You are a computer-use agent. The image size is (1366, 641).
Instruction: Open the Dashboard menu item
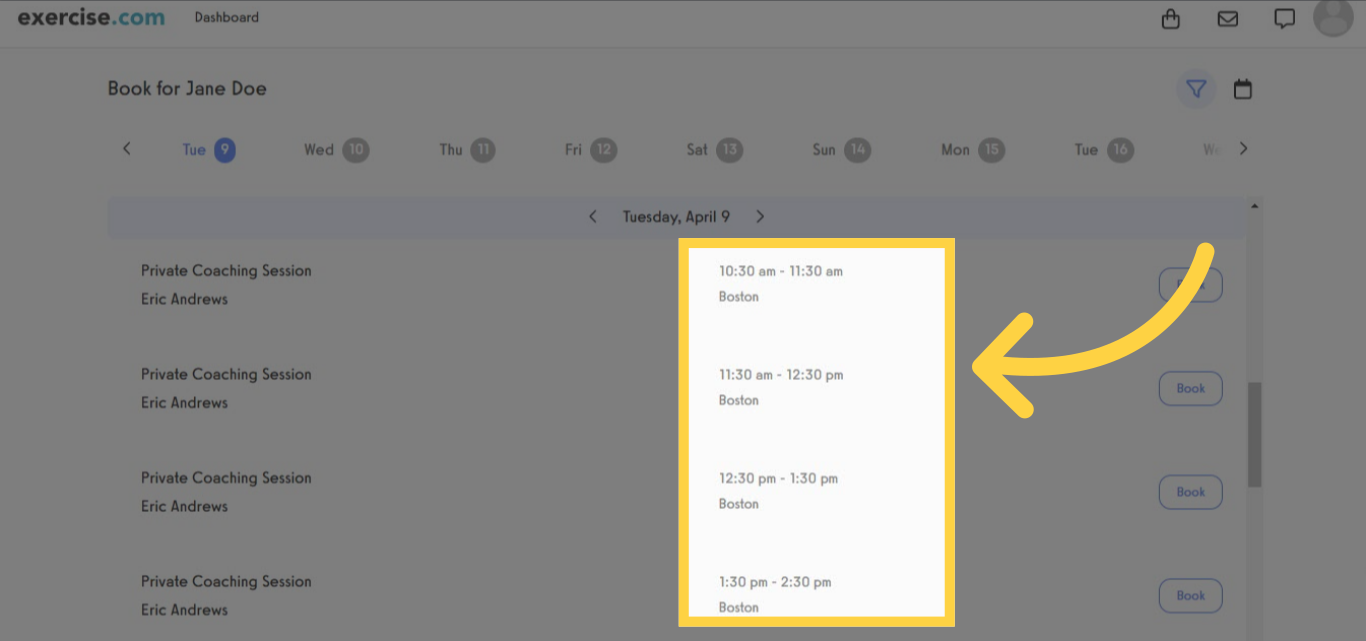tap(227, 17)
